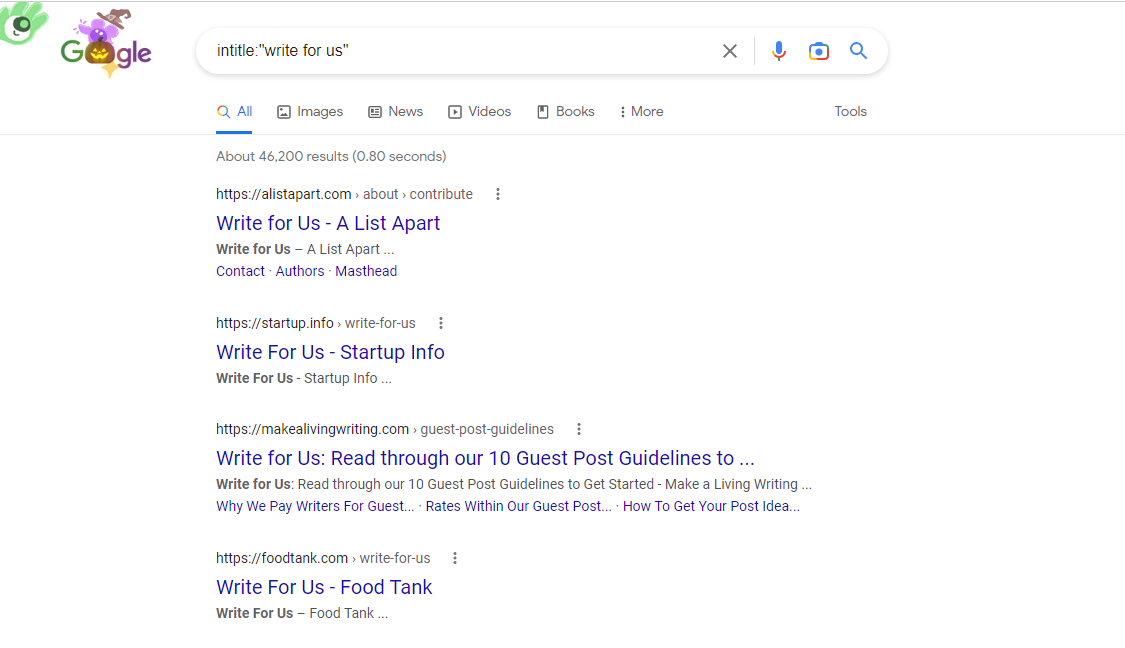Click inside the search query text field
The width and height of the screenshot is (1125, 648).
coord(450,51)
